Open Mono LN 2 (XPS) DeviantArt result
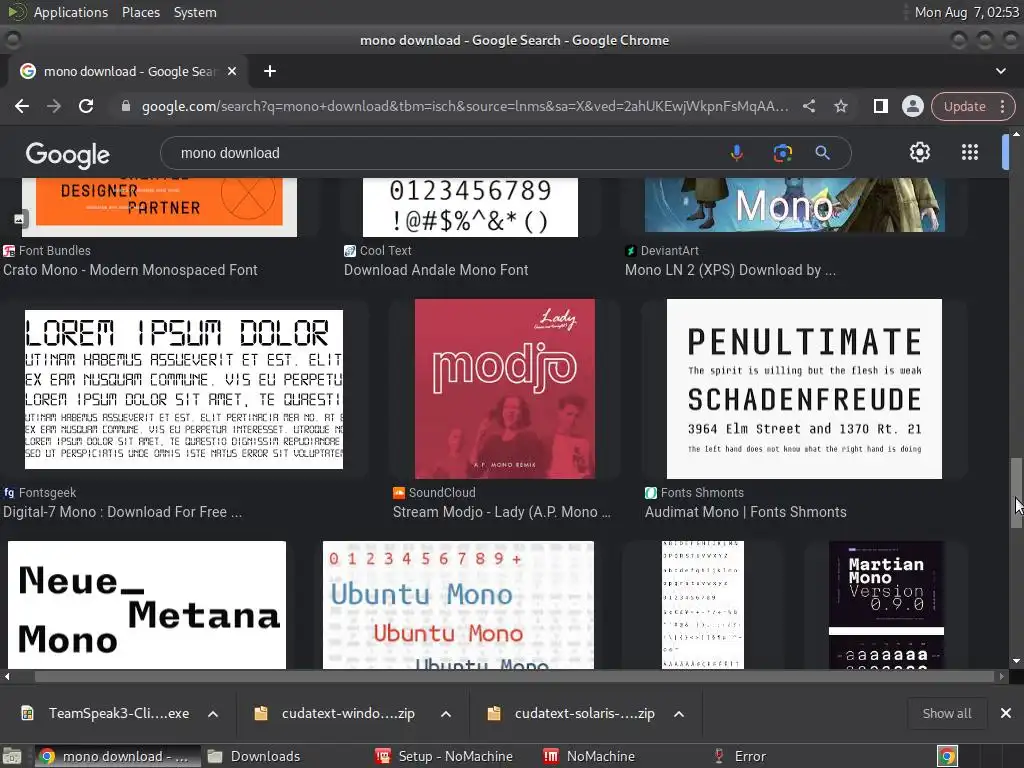1024x768 pixels. pyautogui.click(x=730, y=270)
